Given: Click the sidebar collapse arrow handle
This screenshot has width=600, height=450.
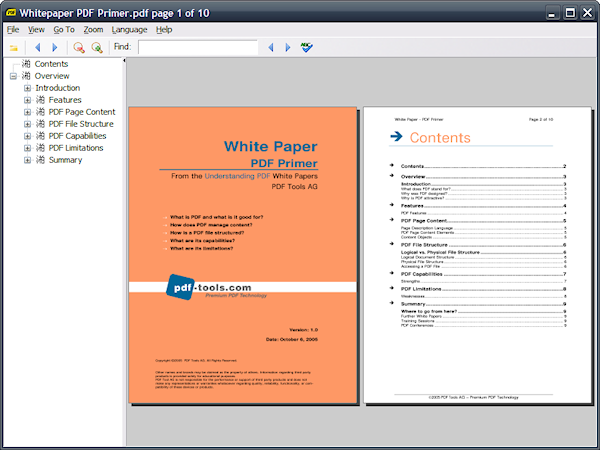Looking at the screenshot, I should 124,60.
